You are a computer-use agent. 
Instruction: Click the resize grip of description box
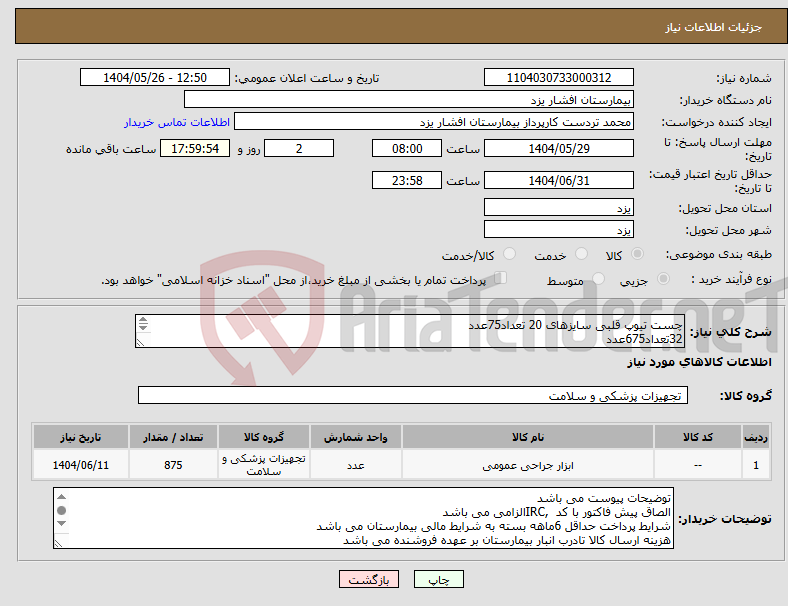[x=140, y=342]
